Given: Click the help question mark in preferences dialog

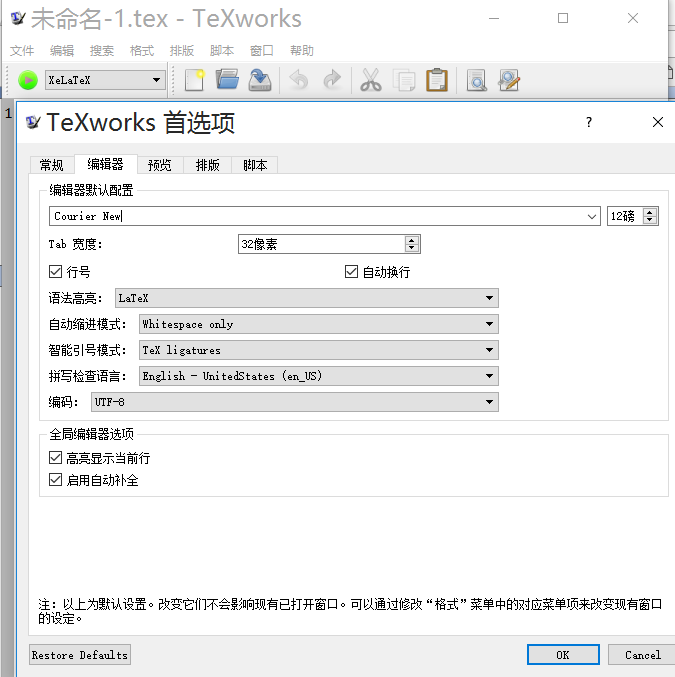Looking at the screenshot, I should pyautogui.click(x=589, y=122).
